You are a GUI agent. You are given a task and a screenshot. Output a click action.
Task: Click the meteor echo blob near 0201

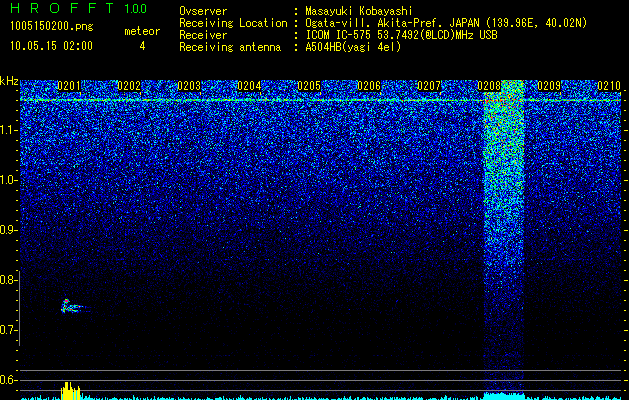coord(73,307)
